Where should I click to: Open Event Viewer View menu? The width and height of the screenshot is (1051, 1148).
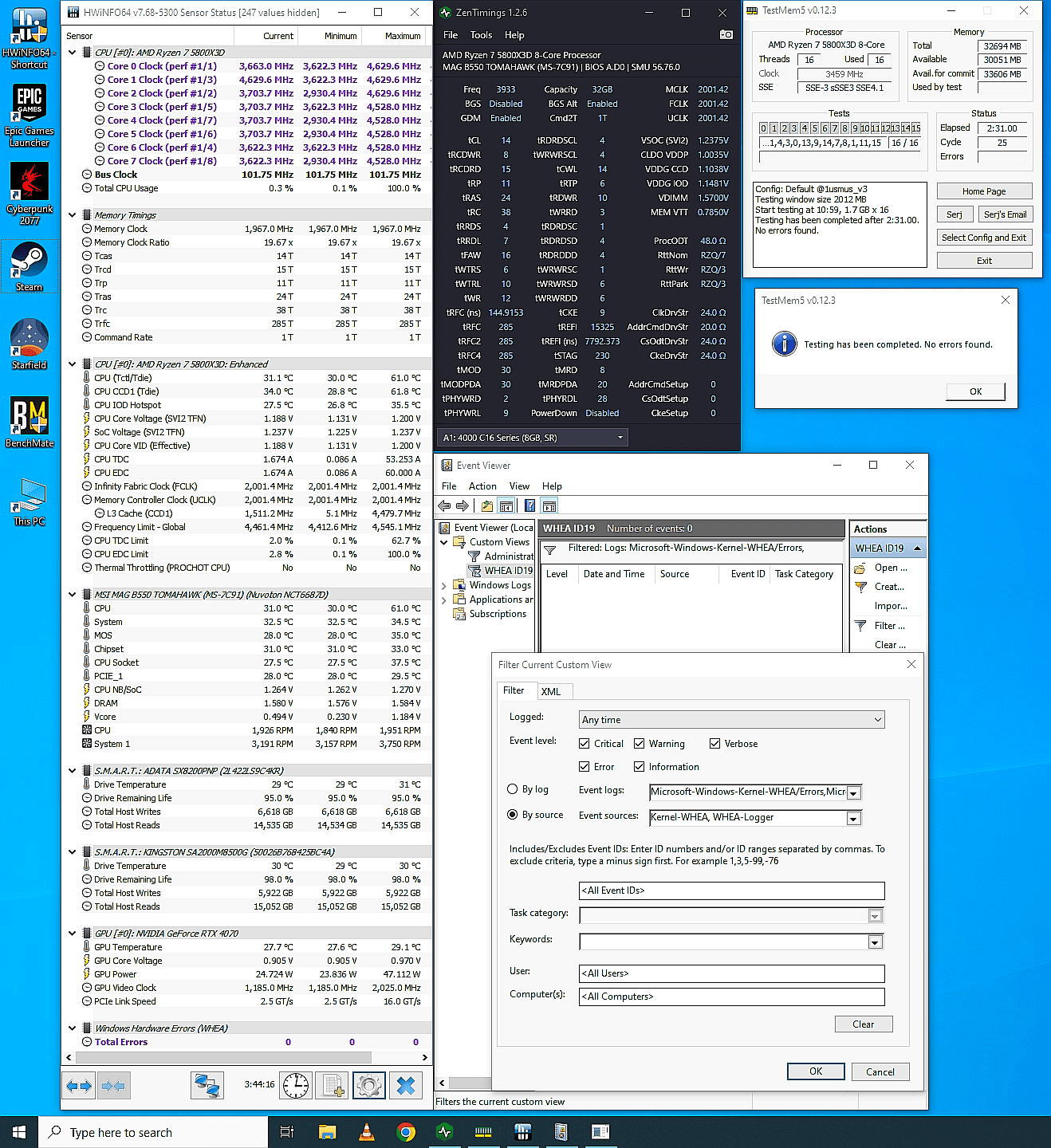coord(519,486)
